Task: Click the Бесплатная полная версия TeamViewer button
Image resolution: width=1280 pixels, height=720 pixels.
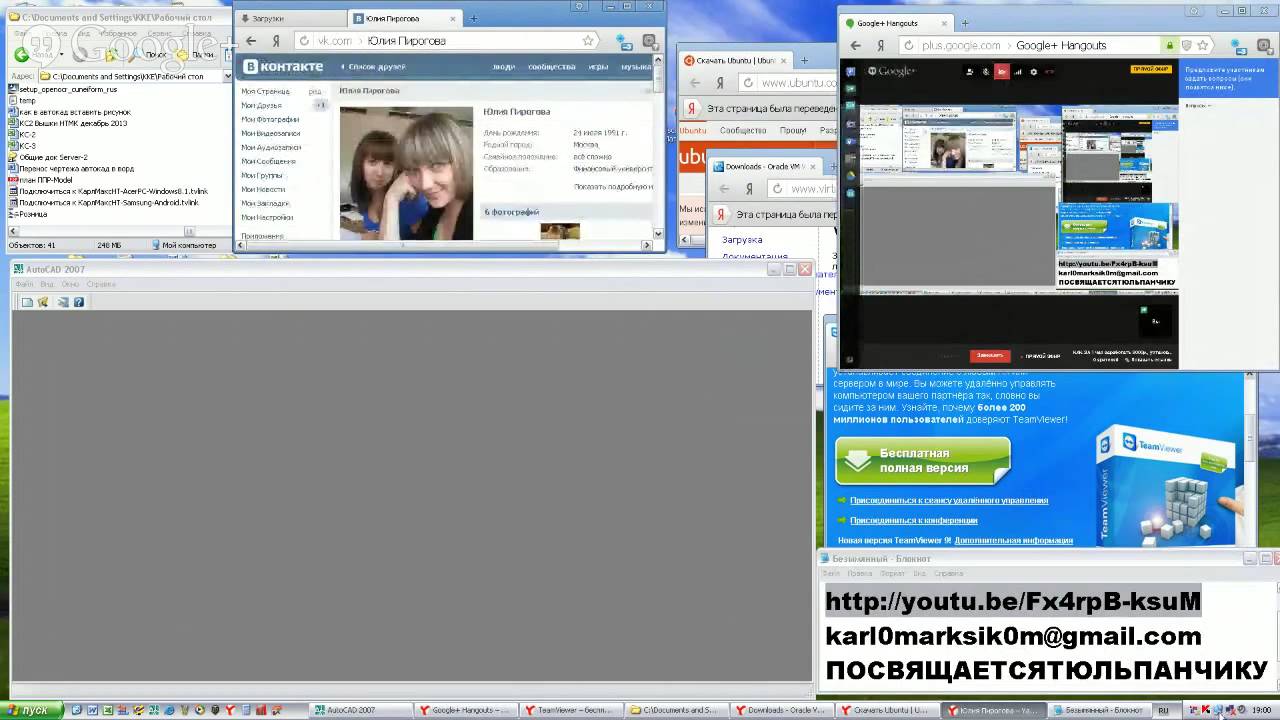Action: [x=923, y=460]
